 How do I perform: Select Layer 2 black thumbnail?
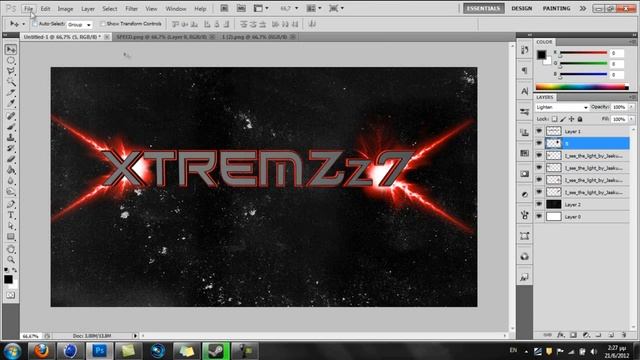(x=553, y=204)
